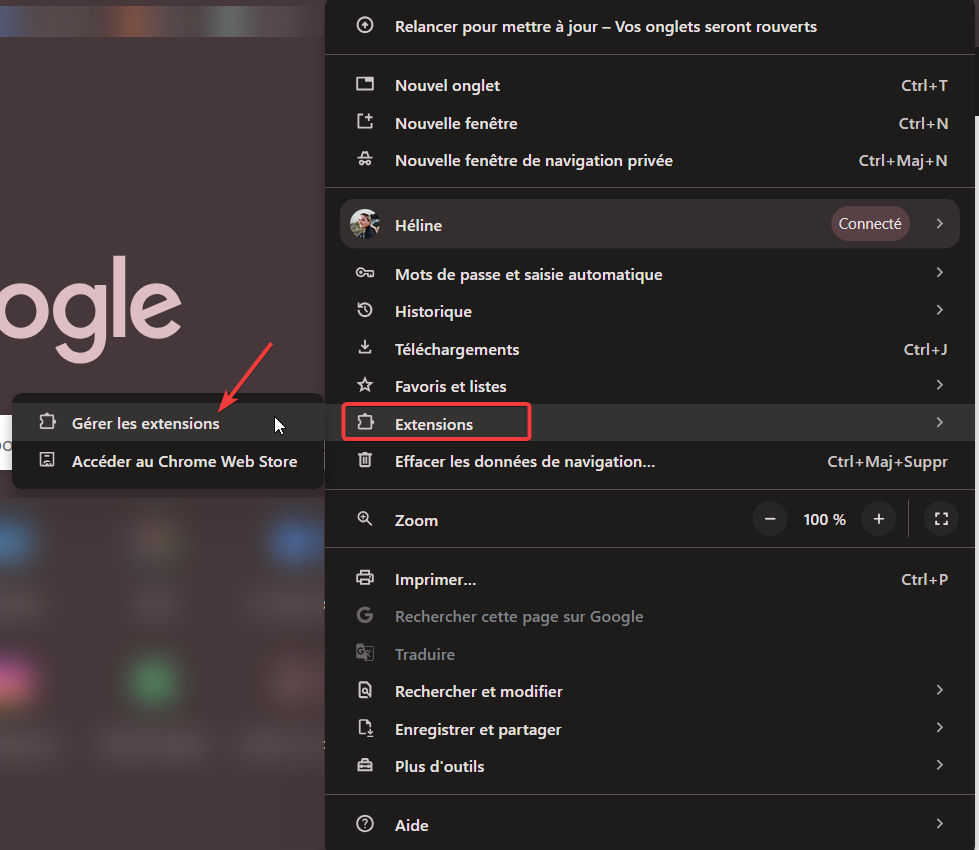
Task: Click the star icon for Favoris et listes
Action: click(x=365, y=385)
